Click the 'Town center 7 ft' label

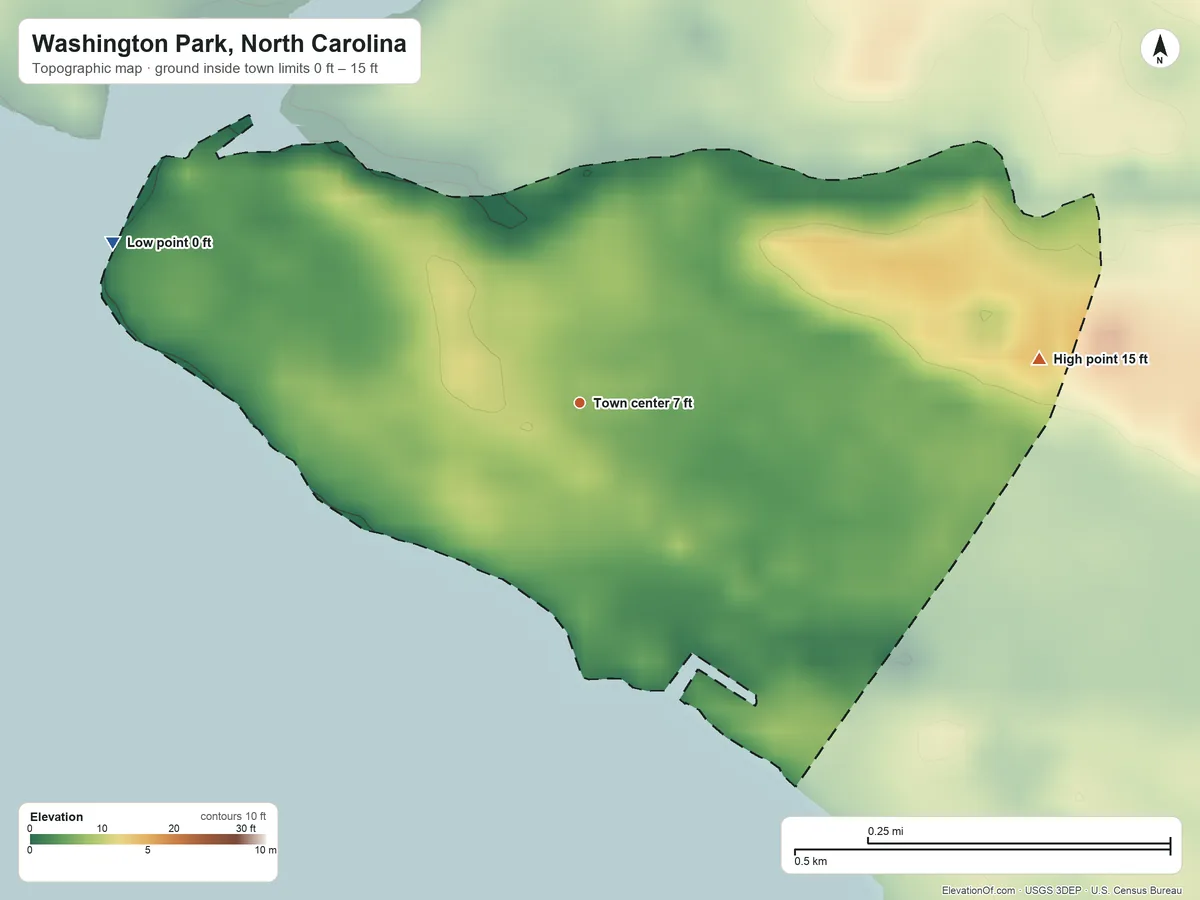click(x=642, y=403)
